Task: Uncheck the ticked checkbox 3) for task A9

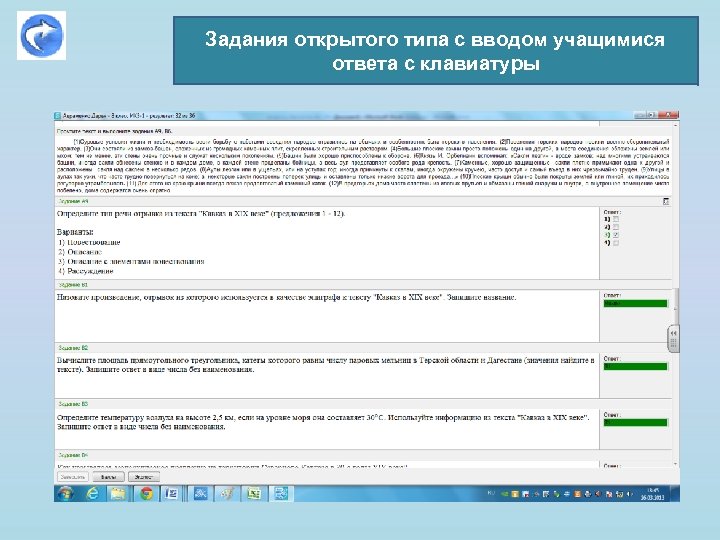Action: tap(616, 235)
